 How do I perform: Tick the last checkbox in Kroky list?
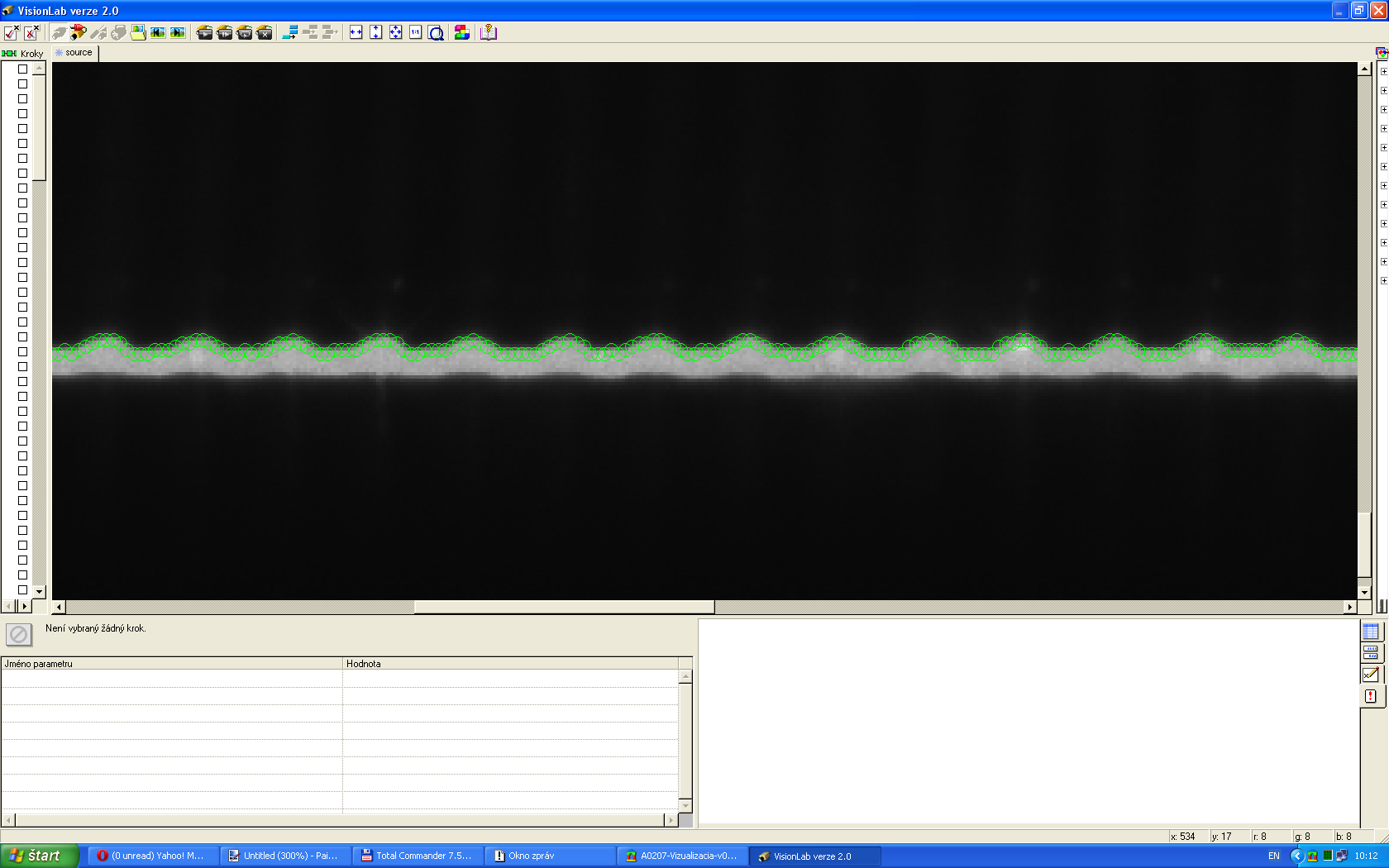[x=23, y=590]
